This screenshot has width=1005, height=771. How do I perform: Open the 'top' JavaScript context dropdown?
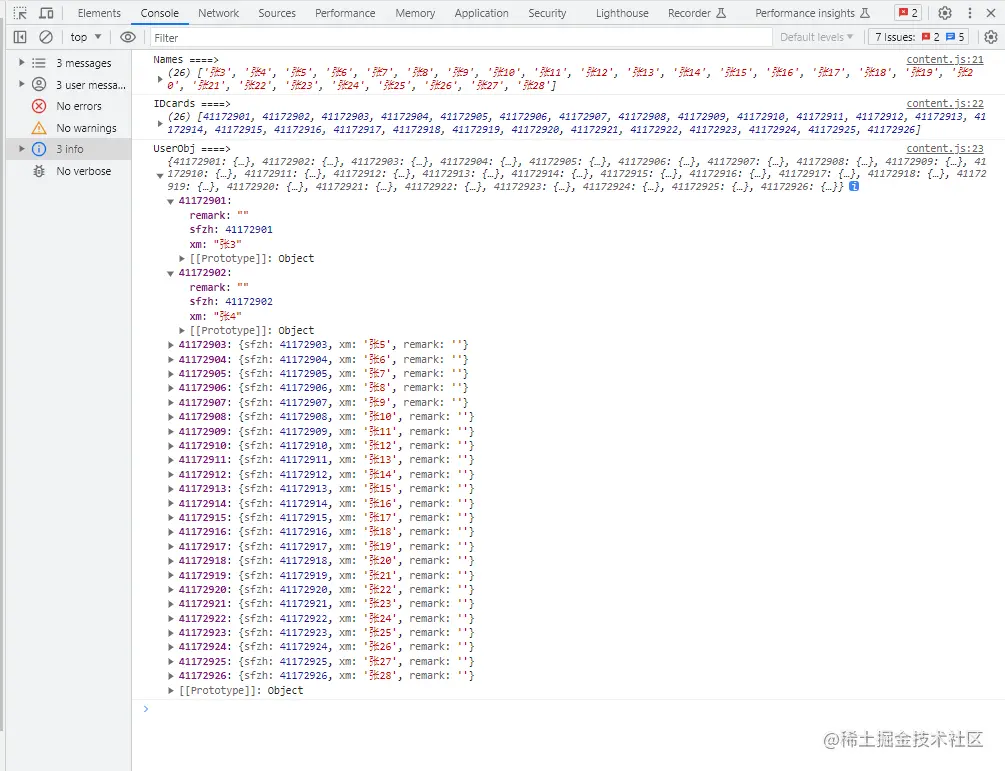(86, 37)
